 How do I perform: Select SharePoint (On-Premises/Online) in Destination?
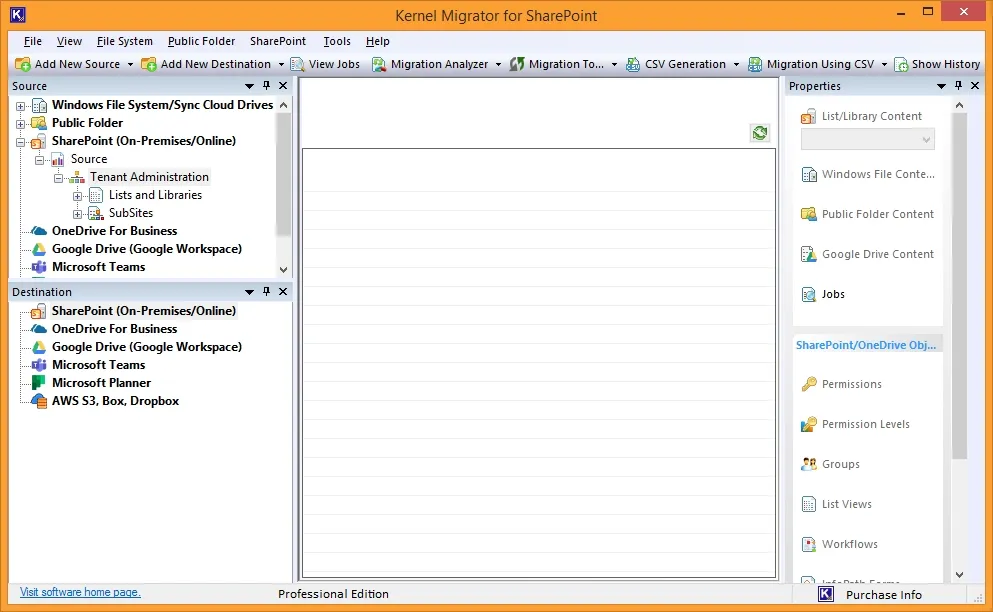tap(144, 311)
